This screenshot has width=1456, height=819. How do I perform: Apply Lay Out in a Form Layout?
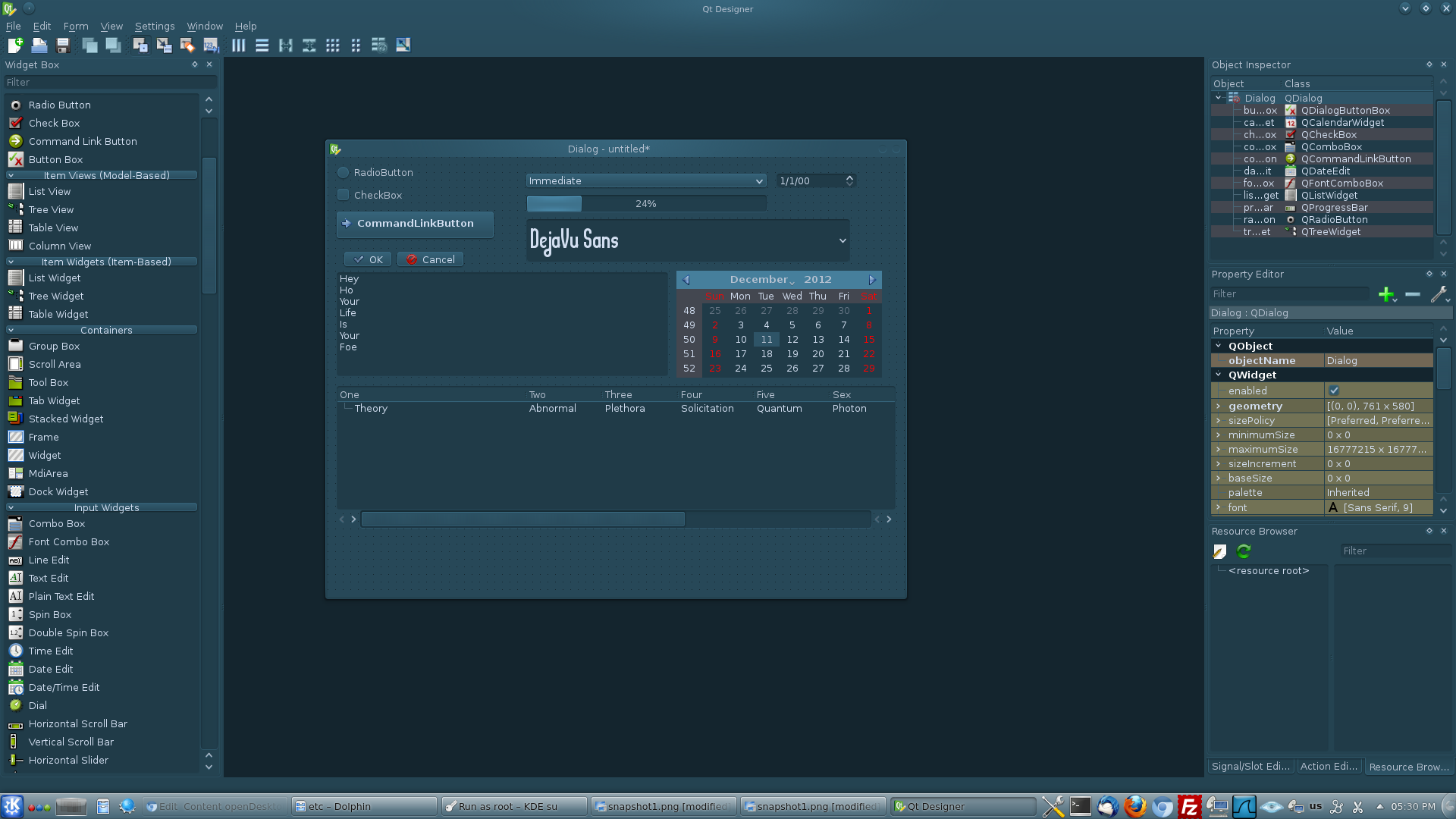pyautogui.click(x=356, y=45)
